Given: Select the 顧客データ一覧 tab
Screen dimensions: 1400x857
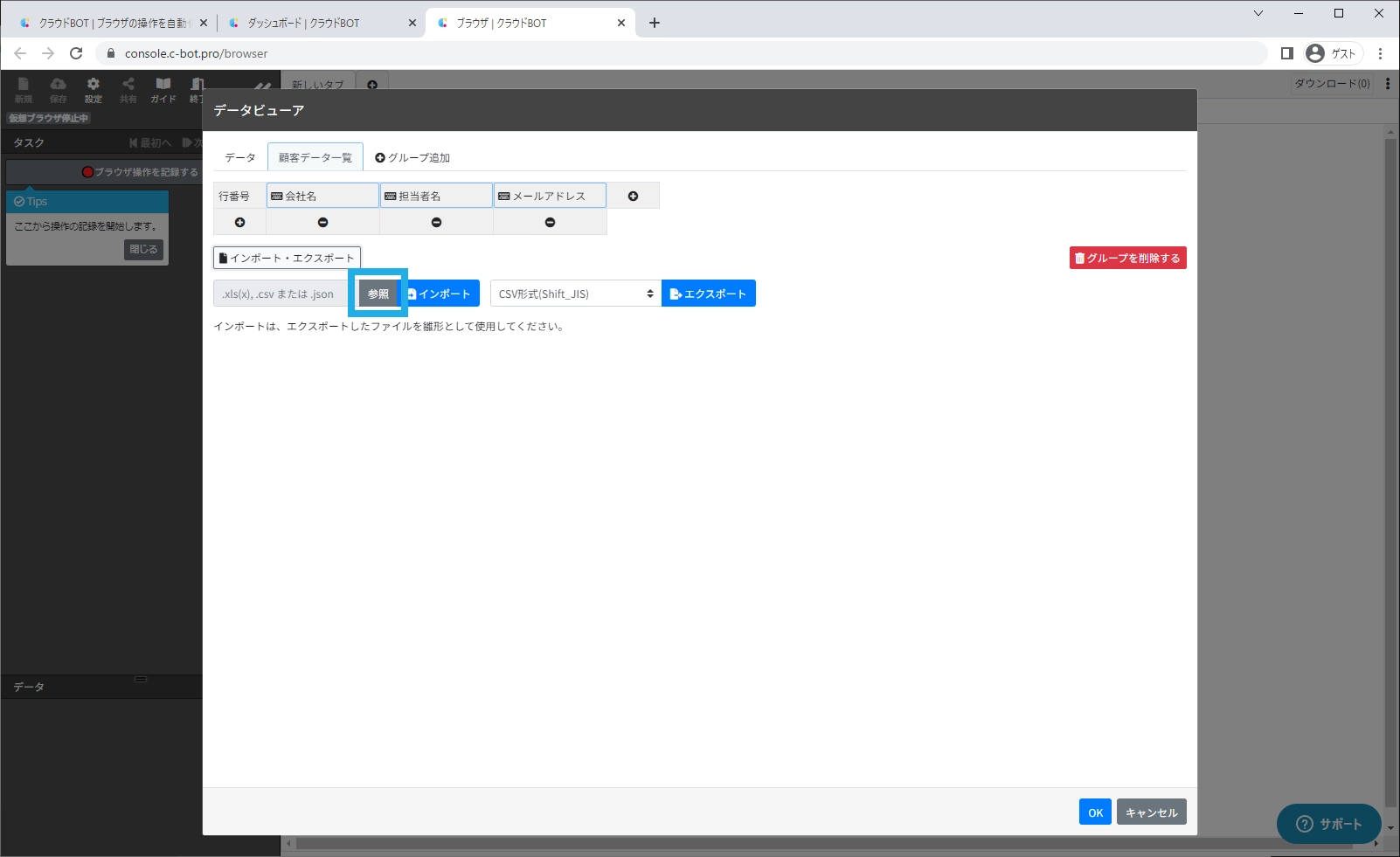Looking at the screenshot, I should click(315, 157).
